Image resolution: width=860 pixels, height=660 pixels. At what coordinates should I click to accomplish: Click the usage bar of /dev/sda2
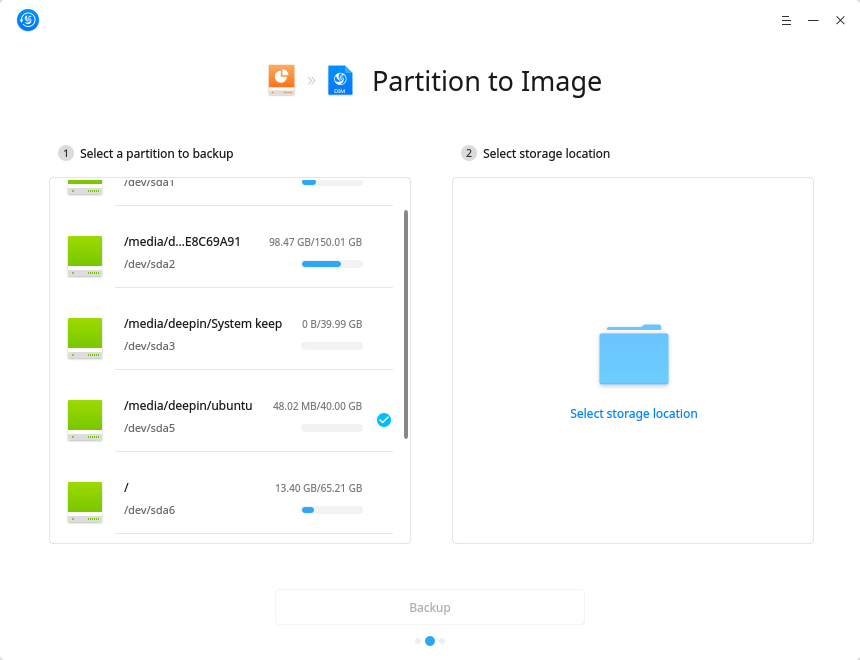331,263
